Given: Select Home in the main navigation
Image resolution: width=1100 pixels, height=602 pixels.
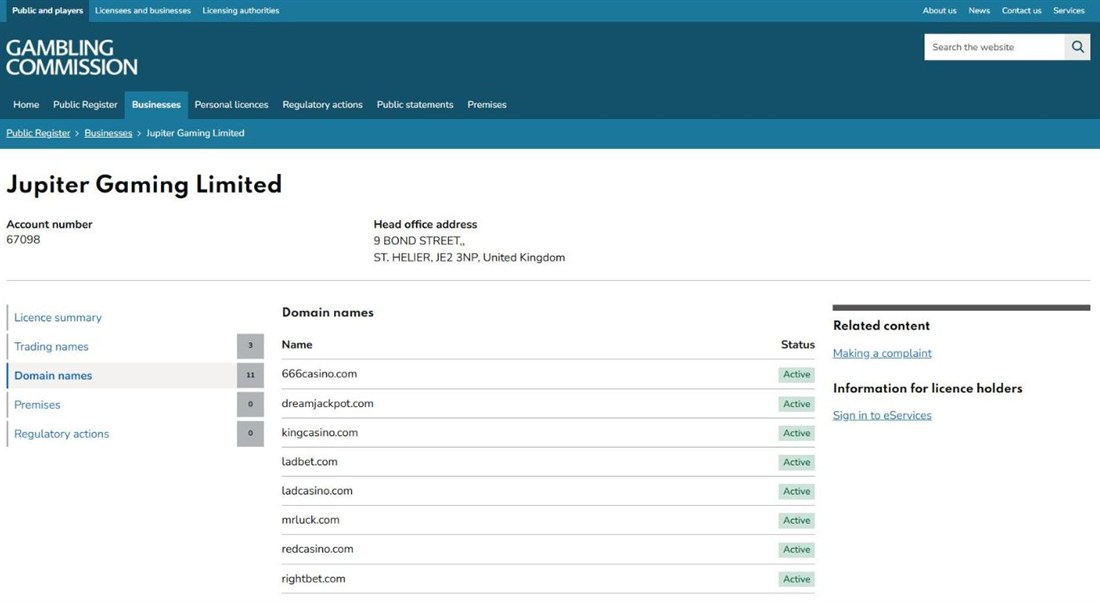Looking at the screenshot, I should click(26, 105).
